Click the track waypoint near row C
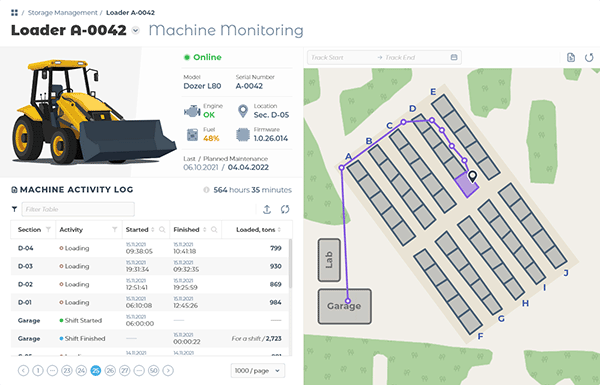This screenshot has width=600, height=385. click(403, 122)
